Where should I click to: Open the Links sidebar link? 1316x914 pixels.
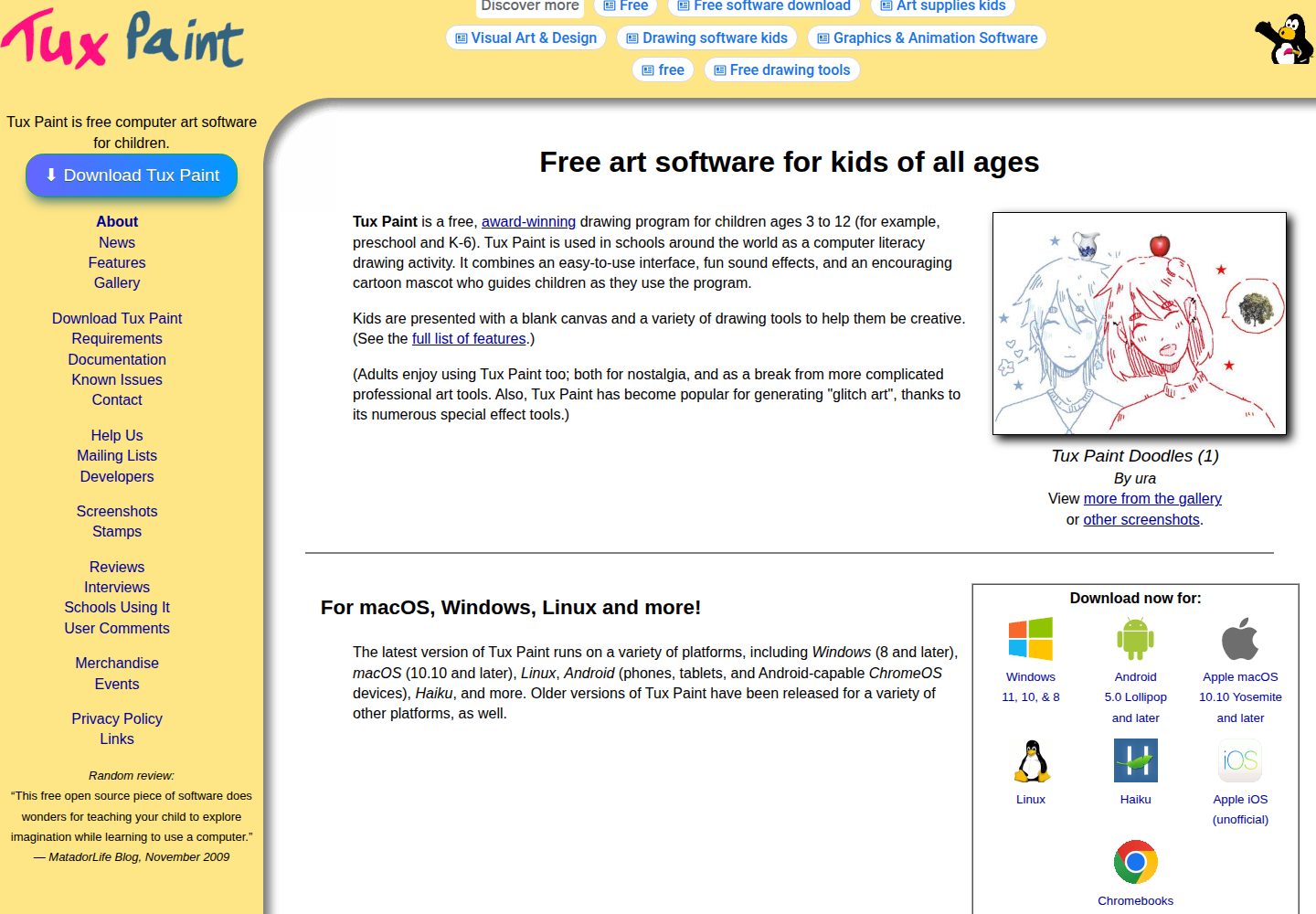point(117,739)
